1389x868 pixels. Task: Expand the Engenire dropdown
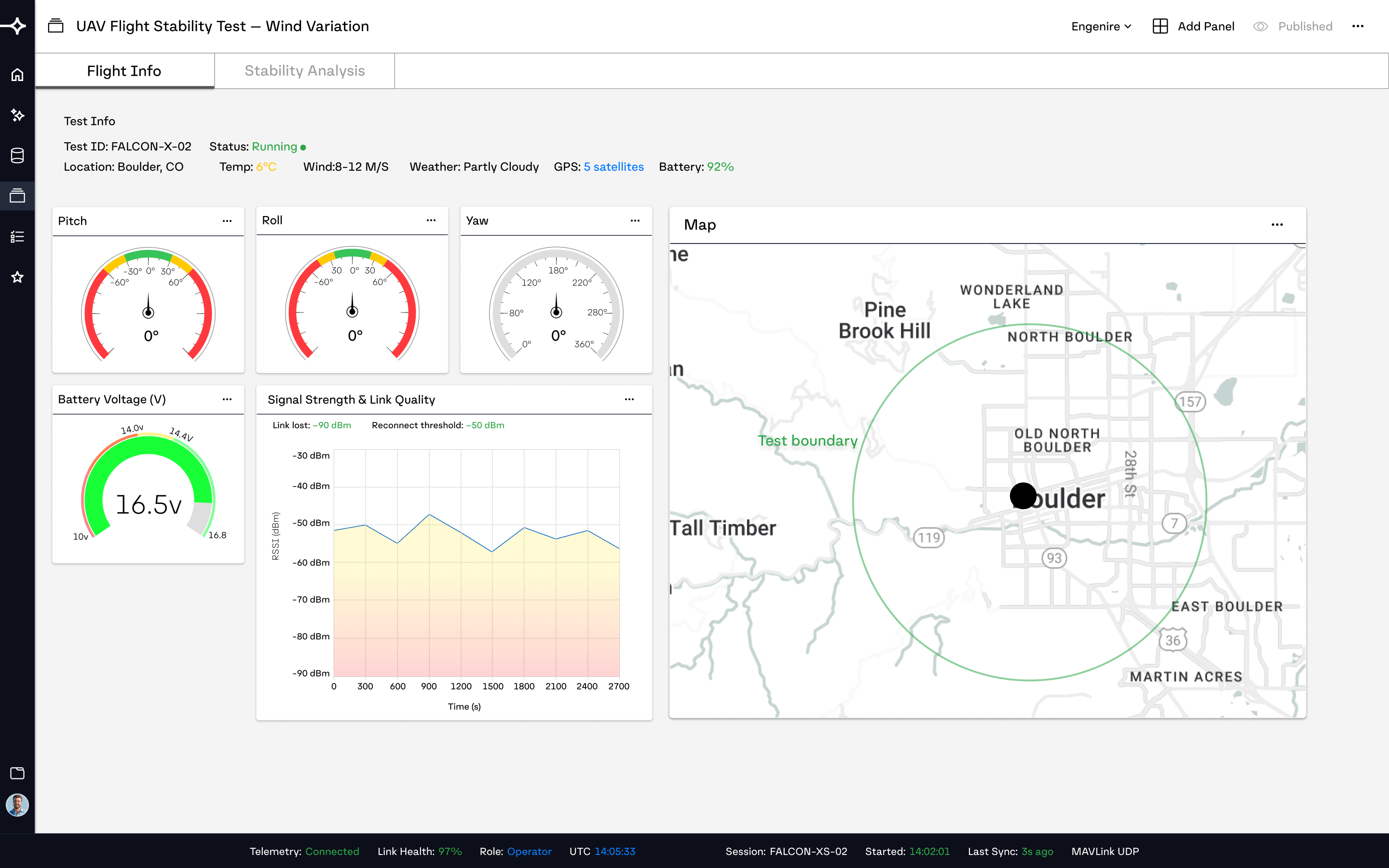1101,27
